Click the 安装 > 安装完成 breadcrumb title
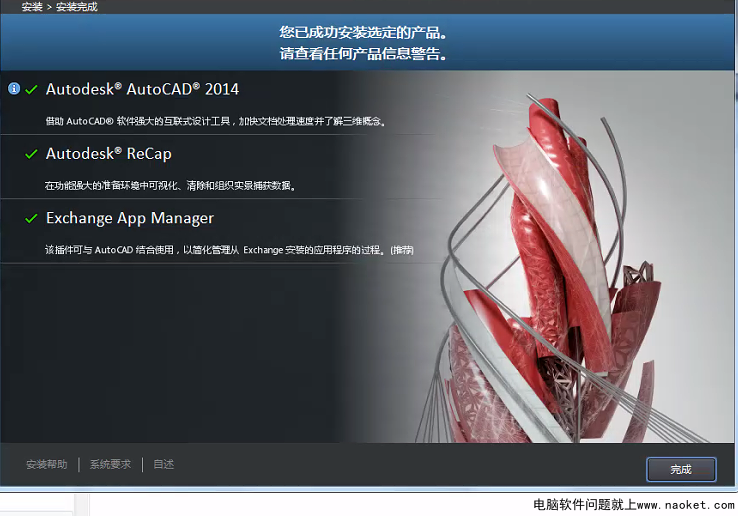This screenshot has height=516, width=738. point(60,7)
